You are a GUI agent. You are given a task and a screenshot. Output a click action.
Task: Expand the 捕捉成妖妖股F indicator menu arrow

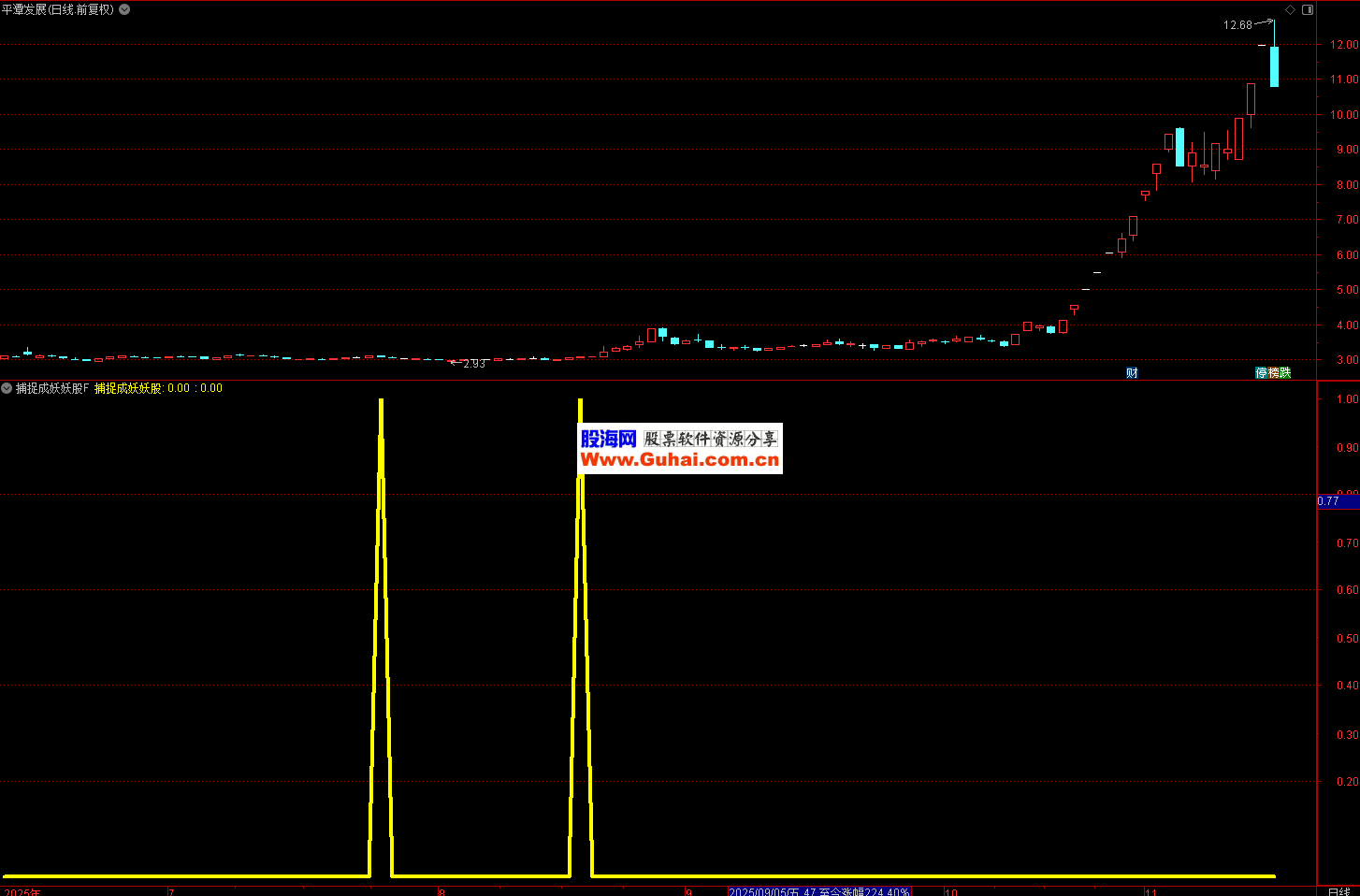pos(7,388)
